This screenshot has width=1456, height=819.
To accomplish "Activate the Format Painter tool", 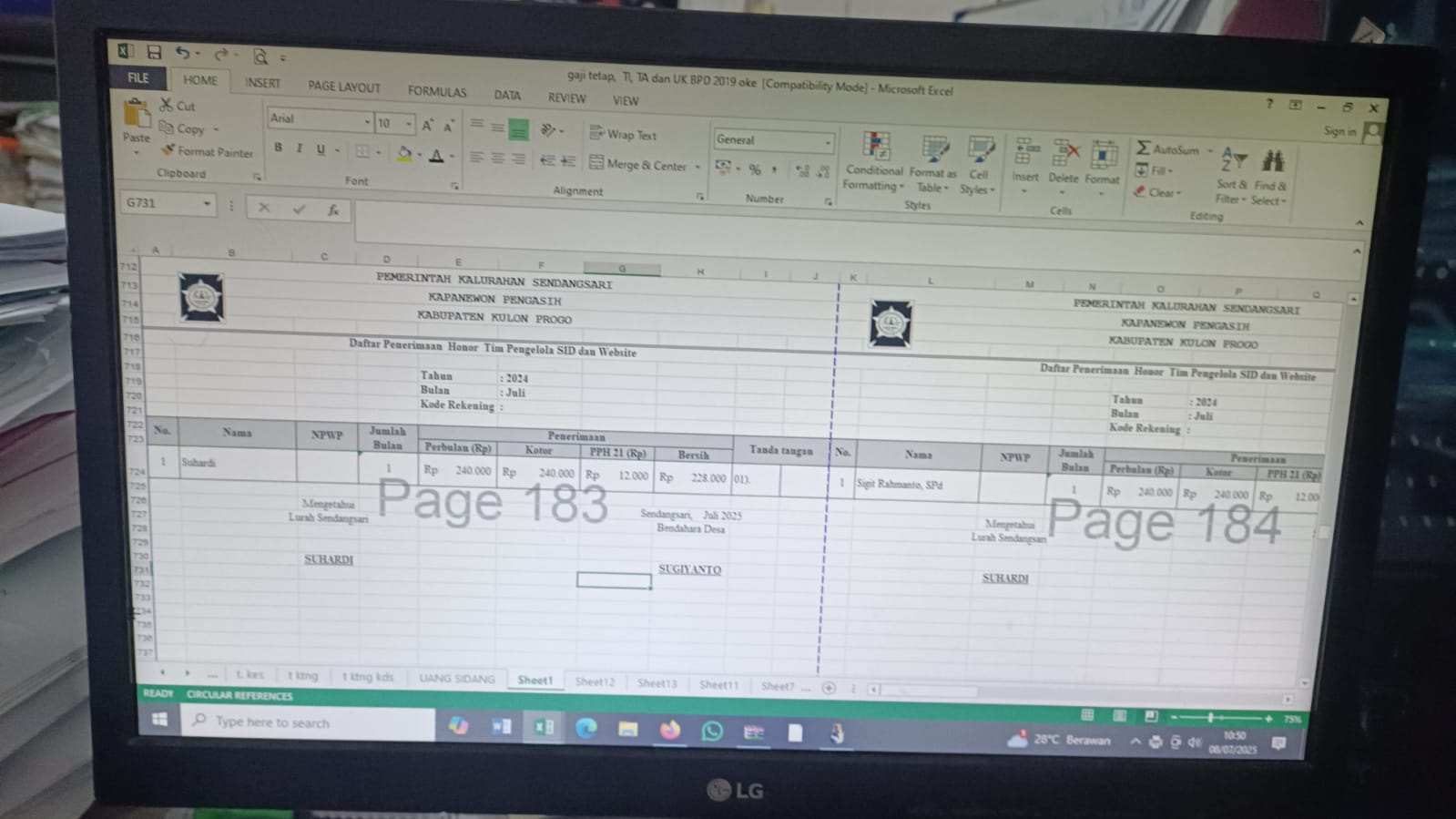I will pyautogui.click(x=207, y=151).
